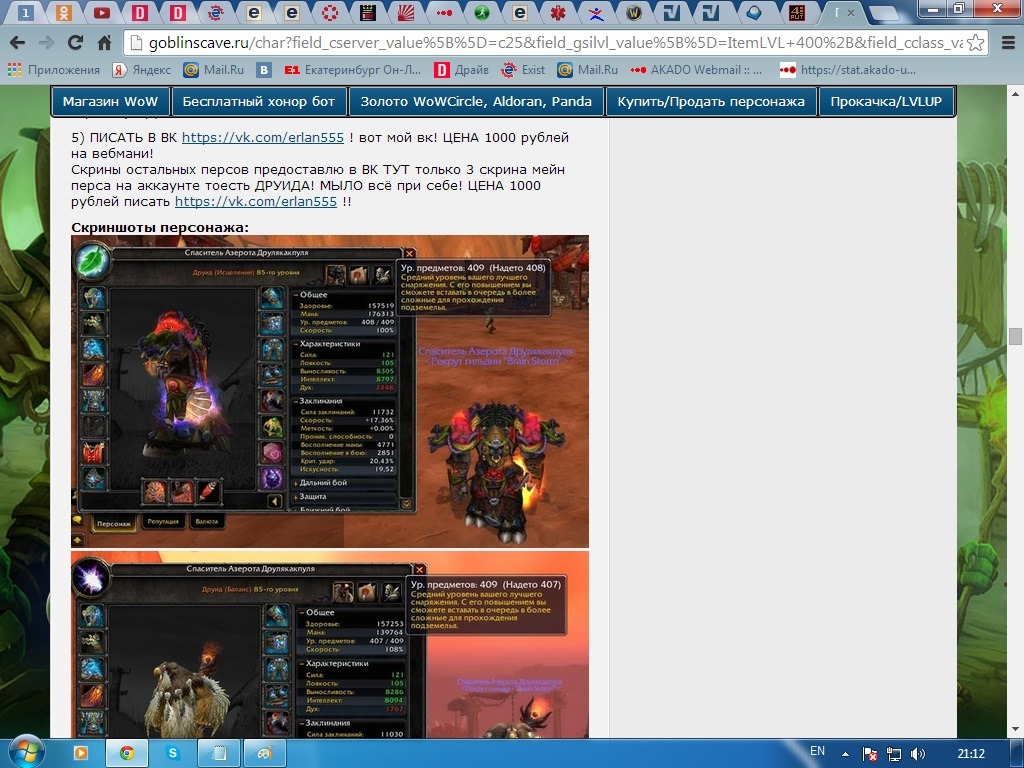This screenshot has height=768, width=1024.
Task: Click the browser forward arrow
Action: pyautogui.click(x=46, y=43)
